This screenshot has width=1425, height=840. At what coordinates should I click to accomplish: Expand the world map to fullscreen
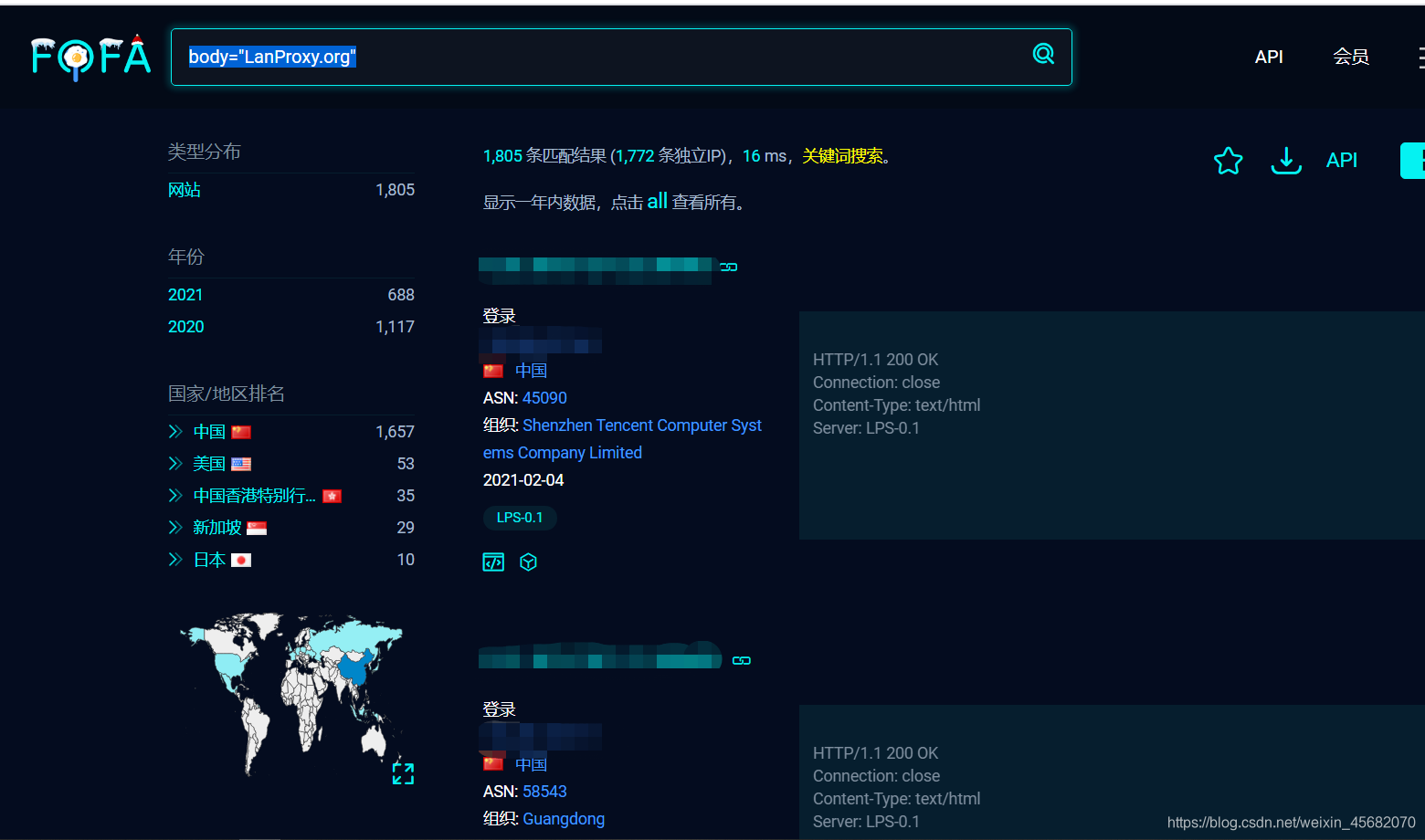403,773
